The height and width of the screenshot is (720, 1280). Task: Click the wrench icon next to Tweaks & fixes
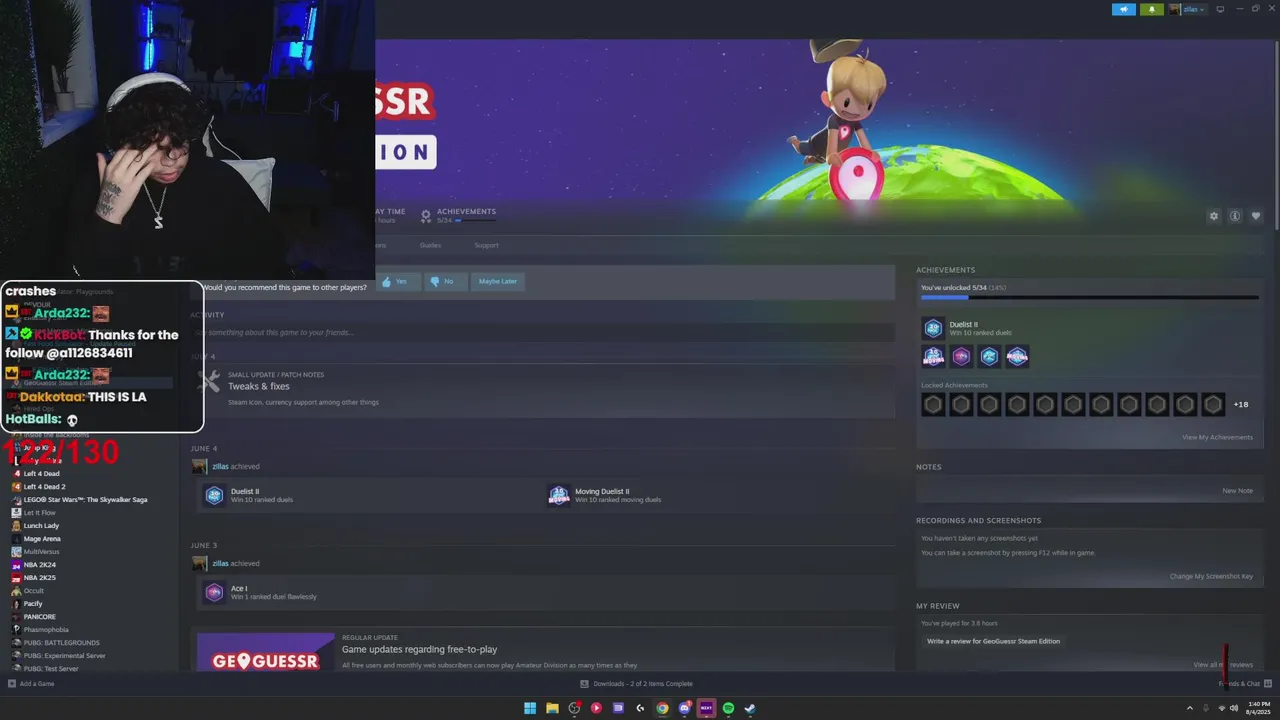[x=209, y=381]
